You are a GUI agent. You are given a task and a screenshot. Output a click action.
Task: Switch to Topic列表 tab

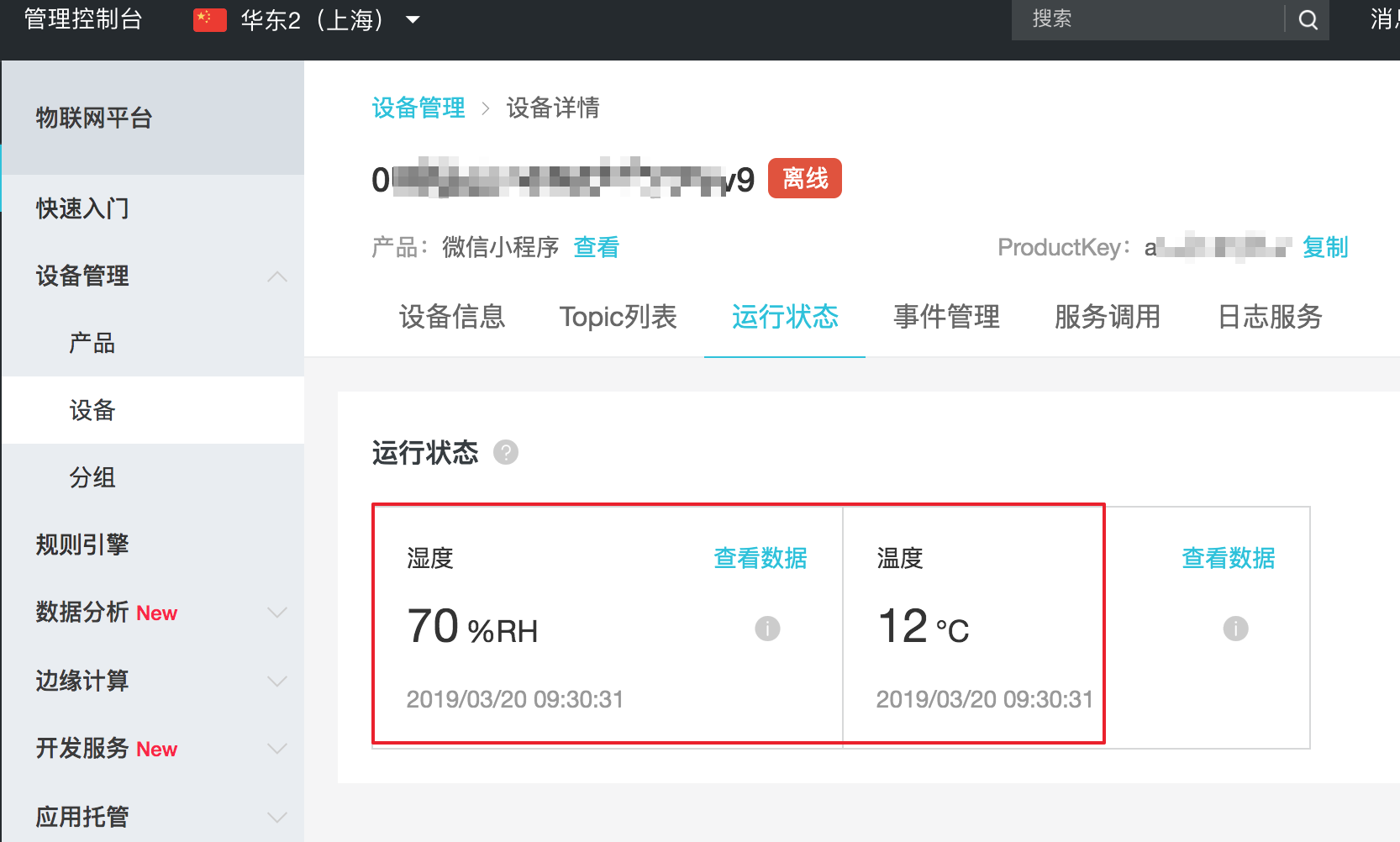(618, 317)
